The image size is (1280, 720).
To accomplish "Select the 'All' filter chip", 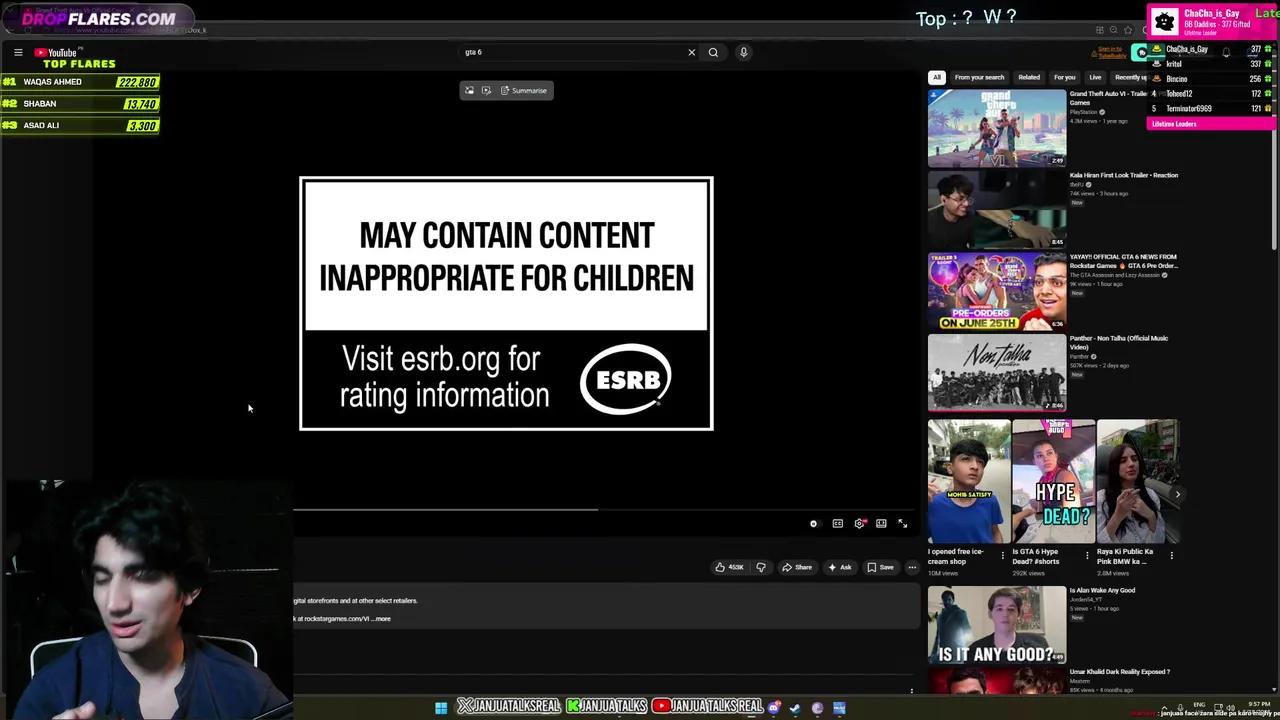I will click(x=936, y=77).
